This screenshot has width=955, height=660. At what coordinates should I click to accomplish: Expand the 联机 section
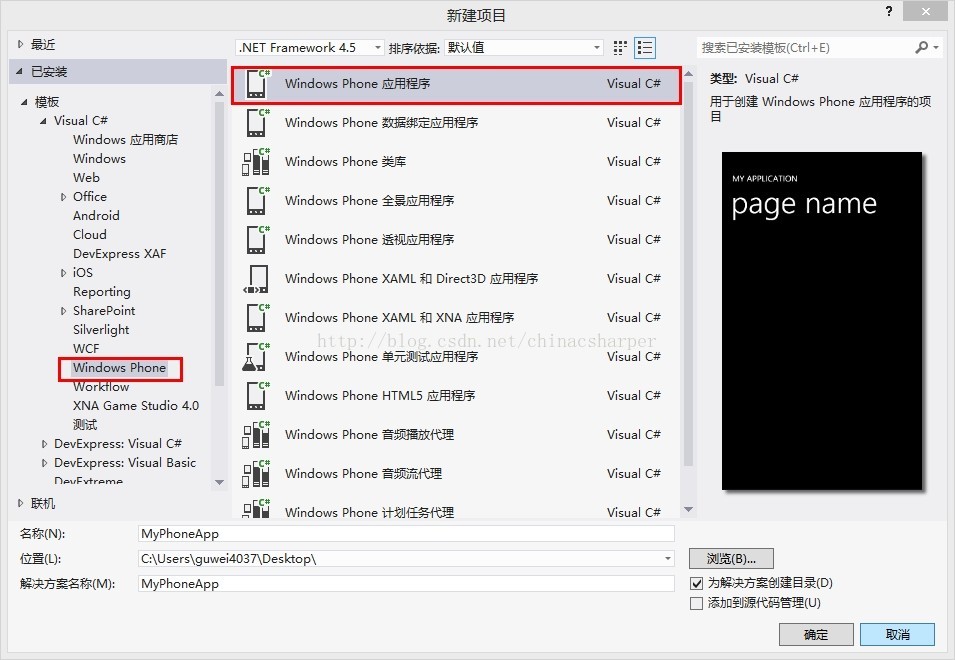click(x=20, y=504)
